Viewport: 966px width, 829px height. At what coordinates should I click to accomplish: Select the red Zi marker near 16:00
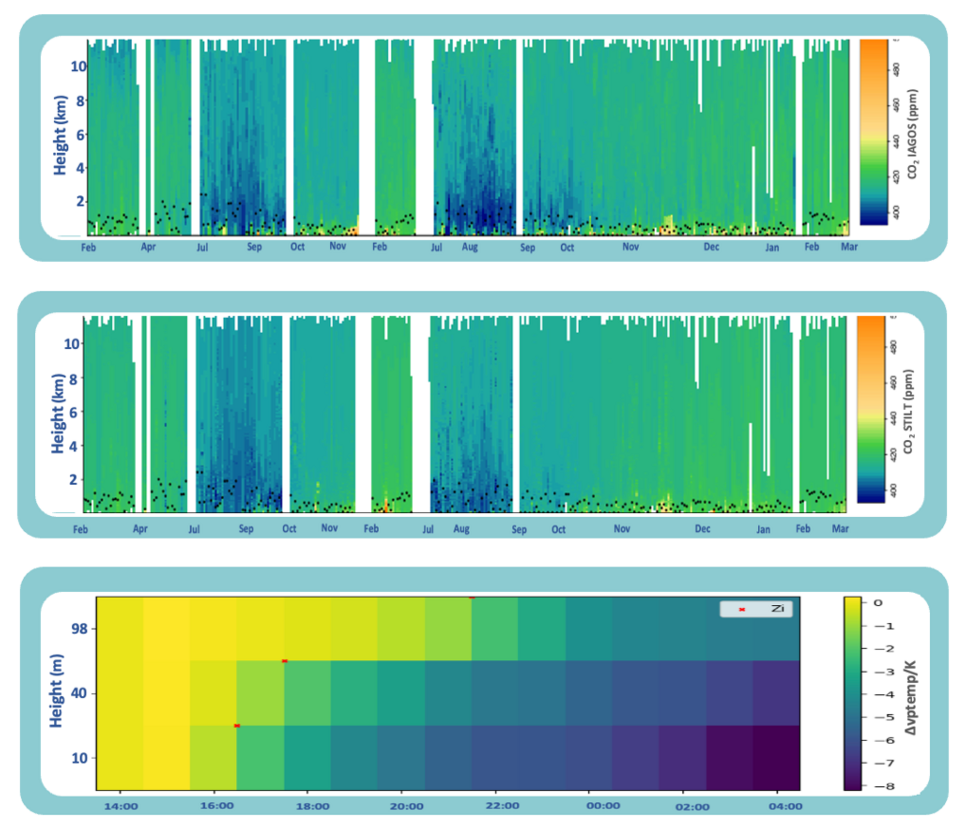pos(236,725)
